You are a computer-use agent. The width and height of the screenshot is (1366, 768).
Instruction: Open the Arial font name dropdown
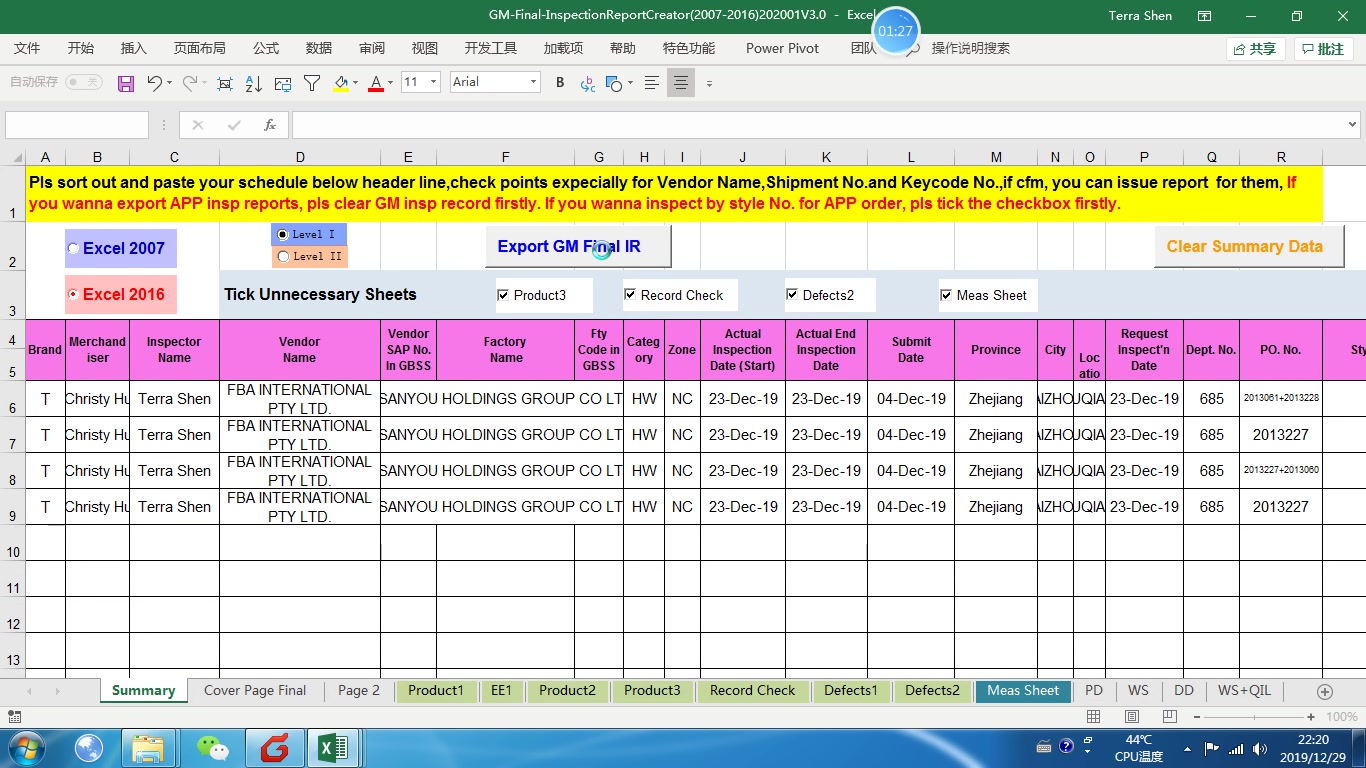[x=535, y=82]
